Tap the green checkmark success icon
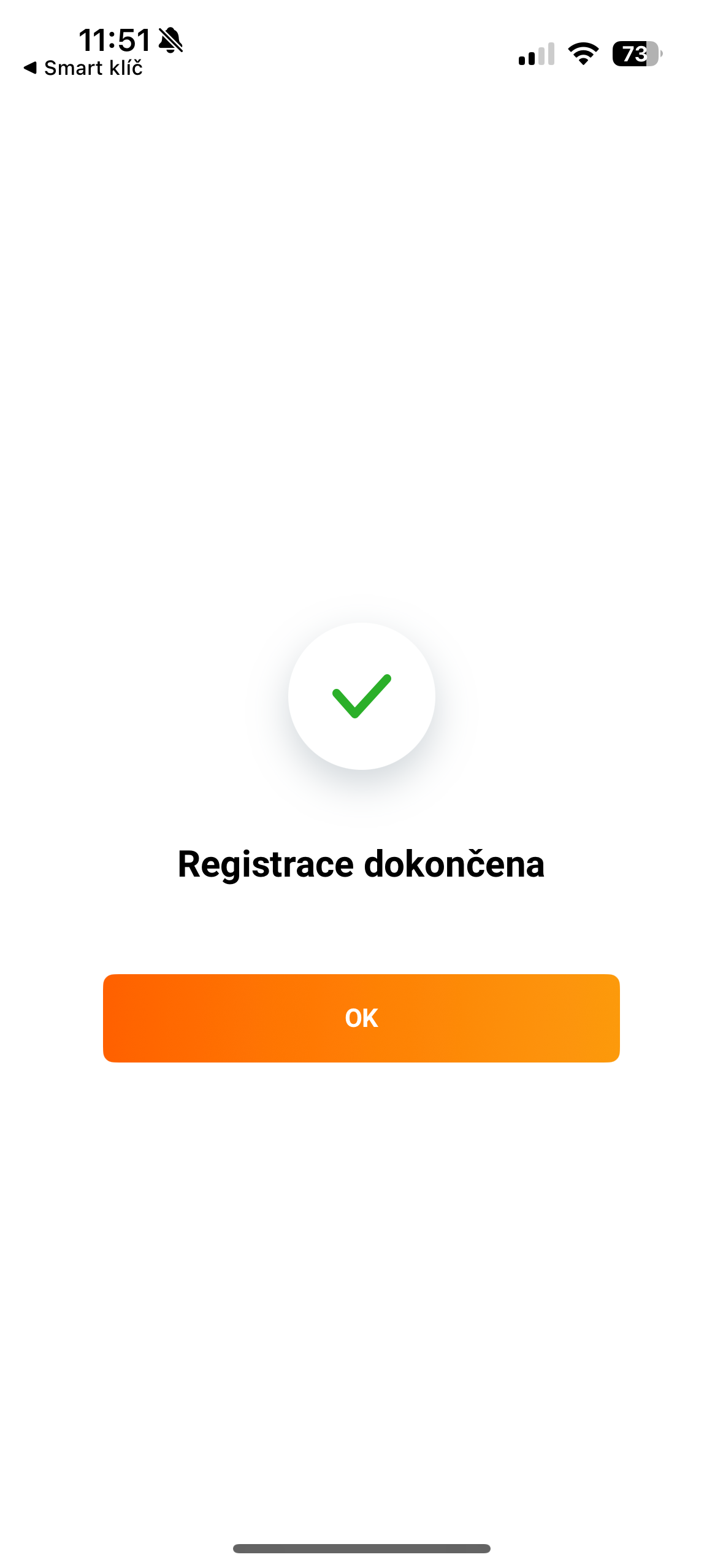Image resolution: width=723 pixels, height=1568 pixels. (x=361, y=696)
